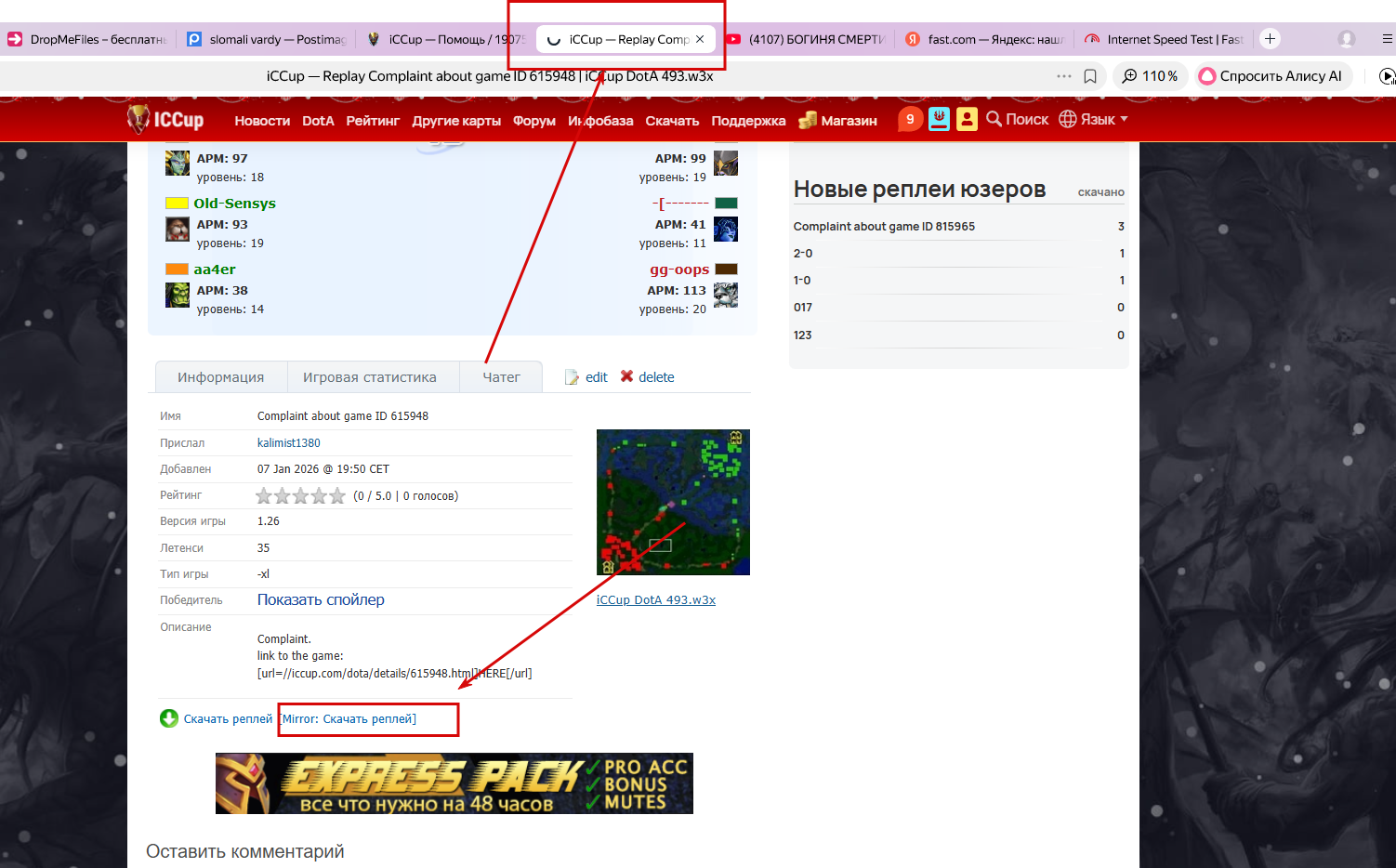The image size is (1396, 868).
Task: Rate the replay with the fifth star
Action: point(337,496)
